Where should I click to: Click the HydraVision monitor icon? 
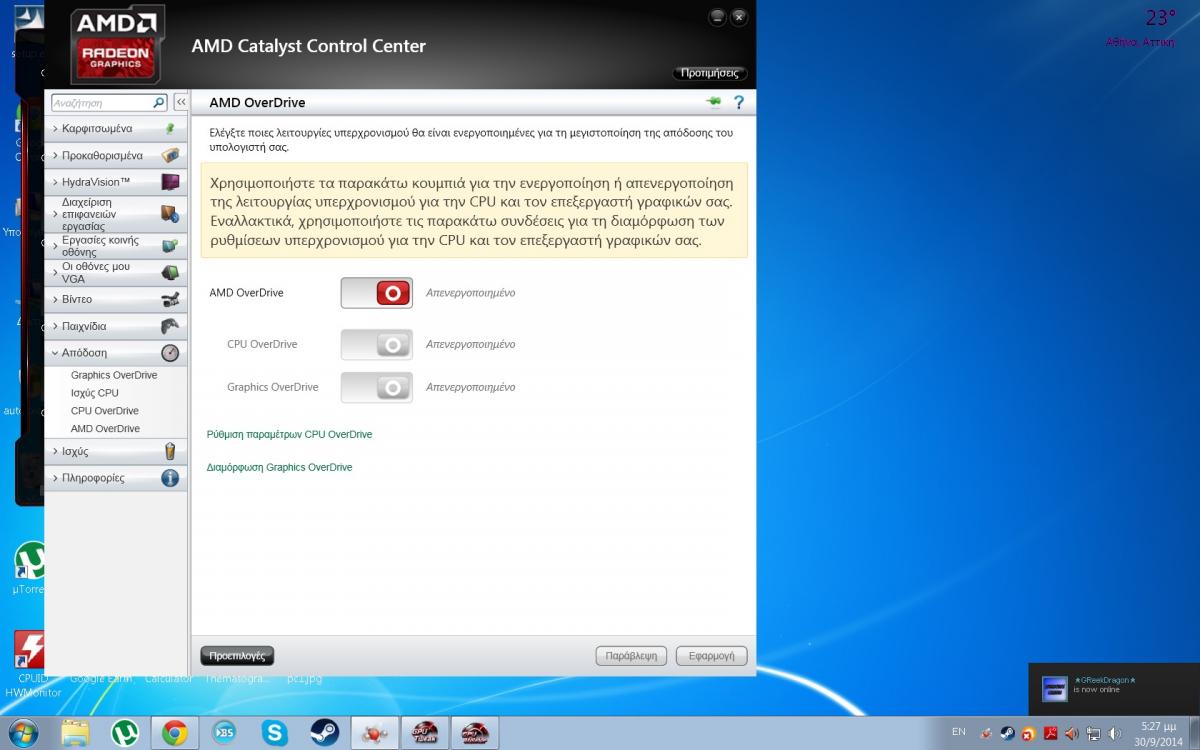coord(170,182)
